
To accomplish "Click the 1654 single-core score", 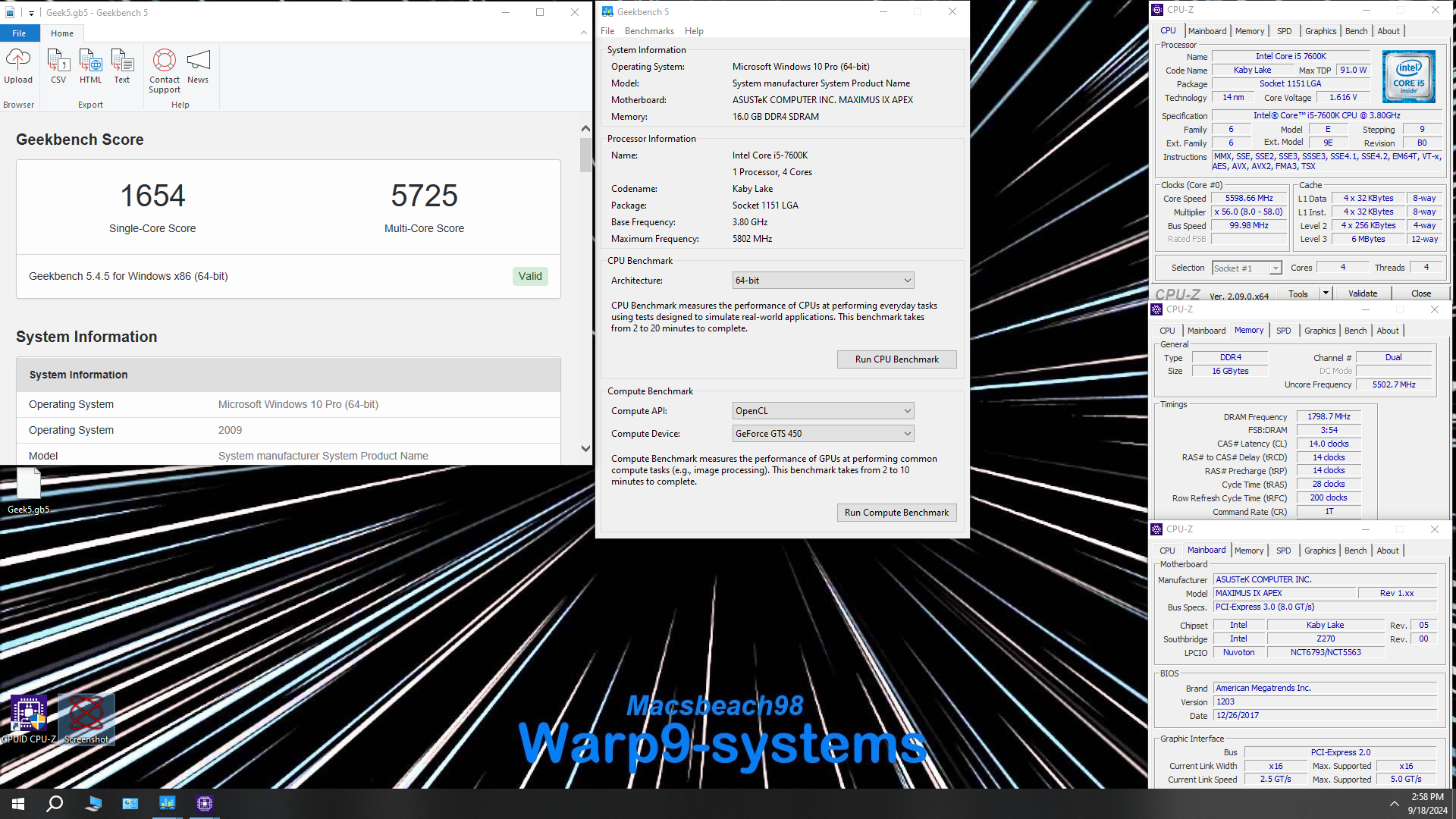I will [152, 196].
